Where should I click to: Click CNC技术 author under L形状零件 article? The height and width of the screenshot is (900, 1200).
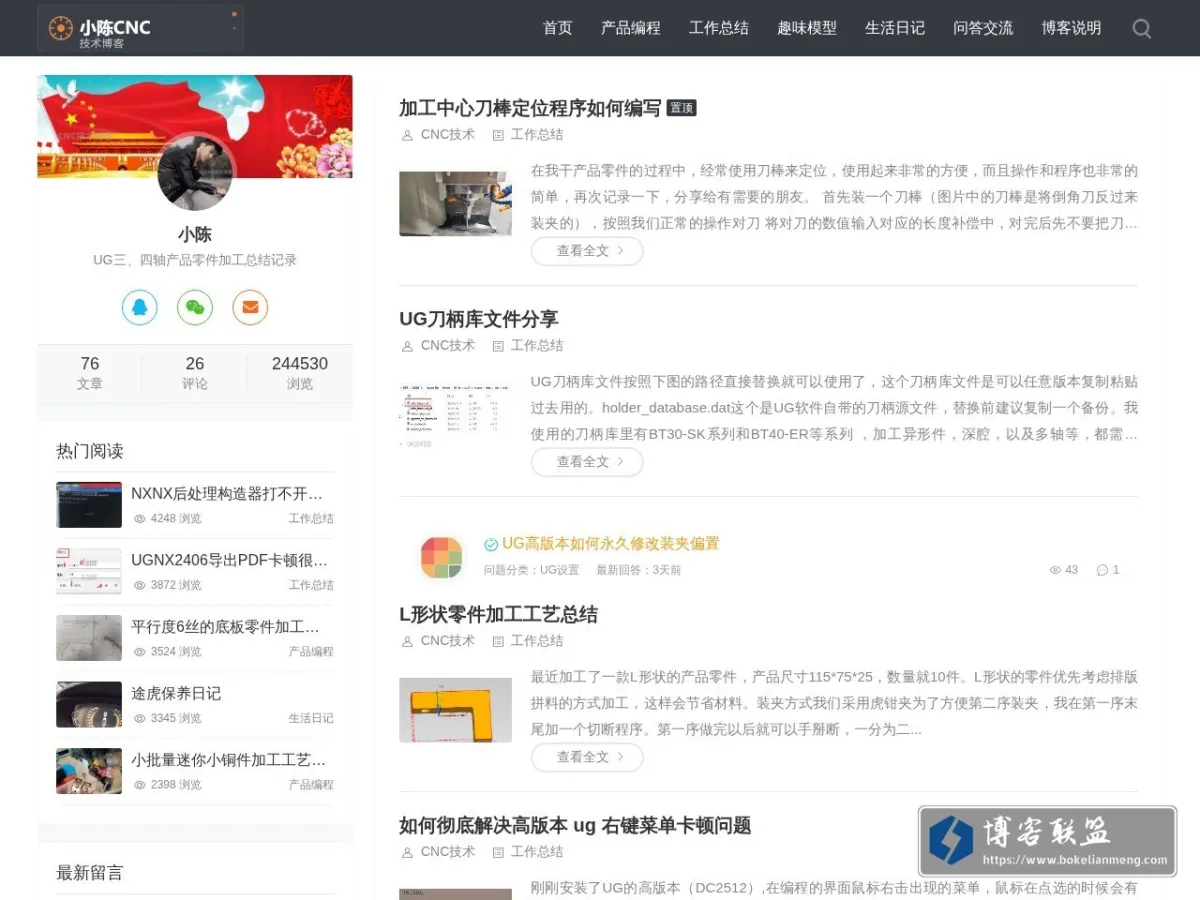click(447, 641)
